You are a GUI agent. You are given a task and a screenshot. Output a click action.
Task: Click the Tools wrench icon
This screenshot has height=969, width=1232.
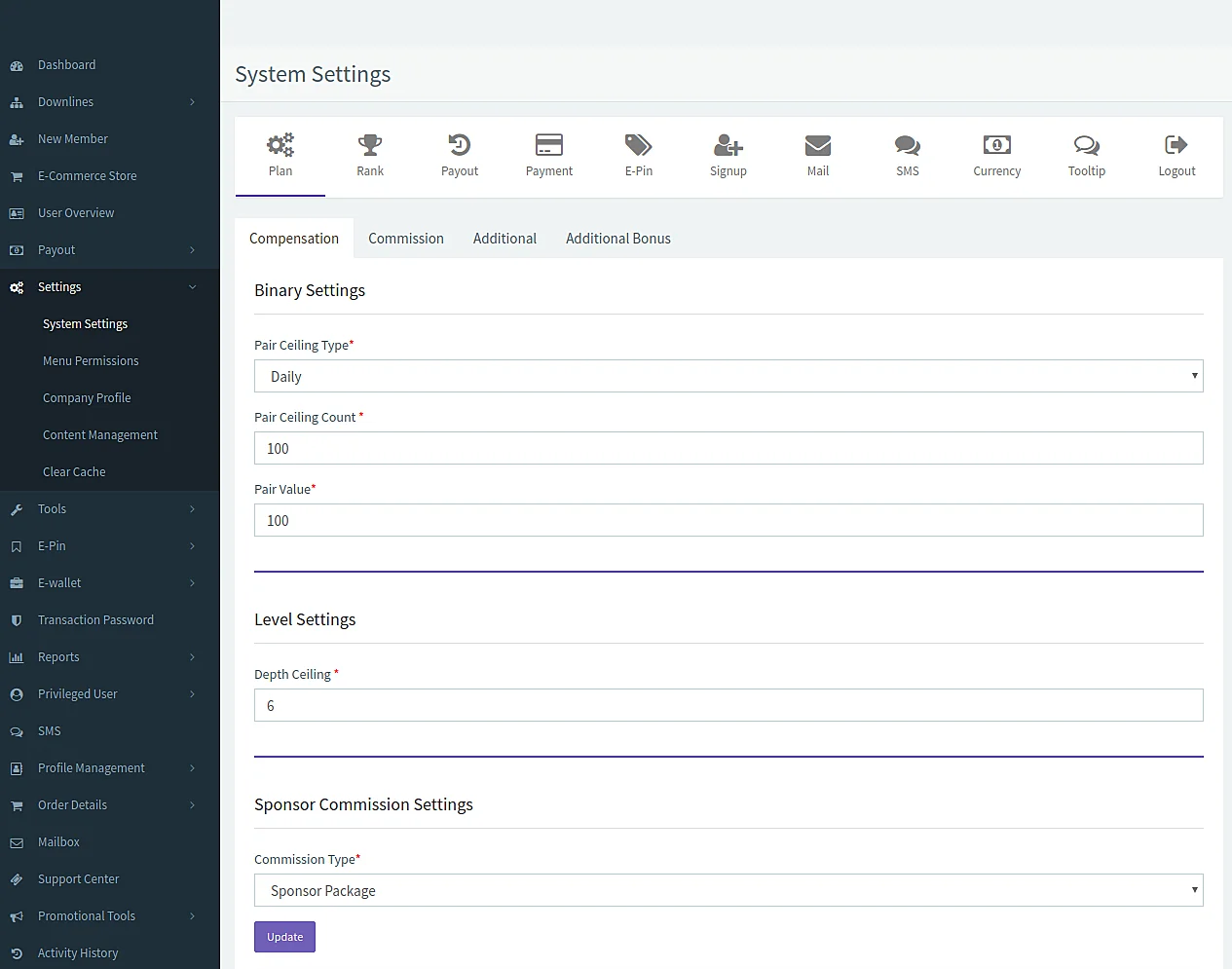17,510
